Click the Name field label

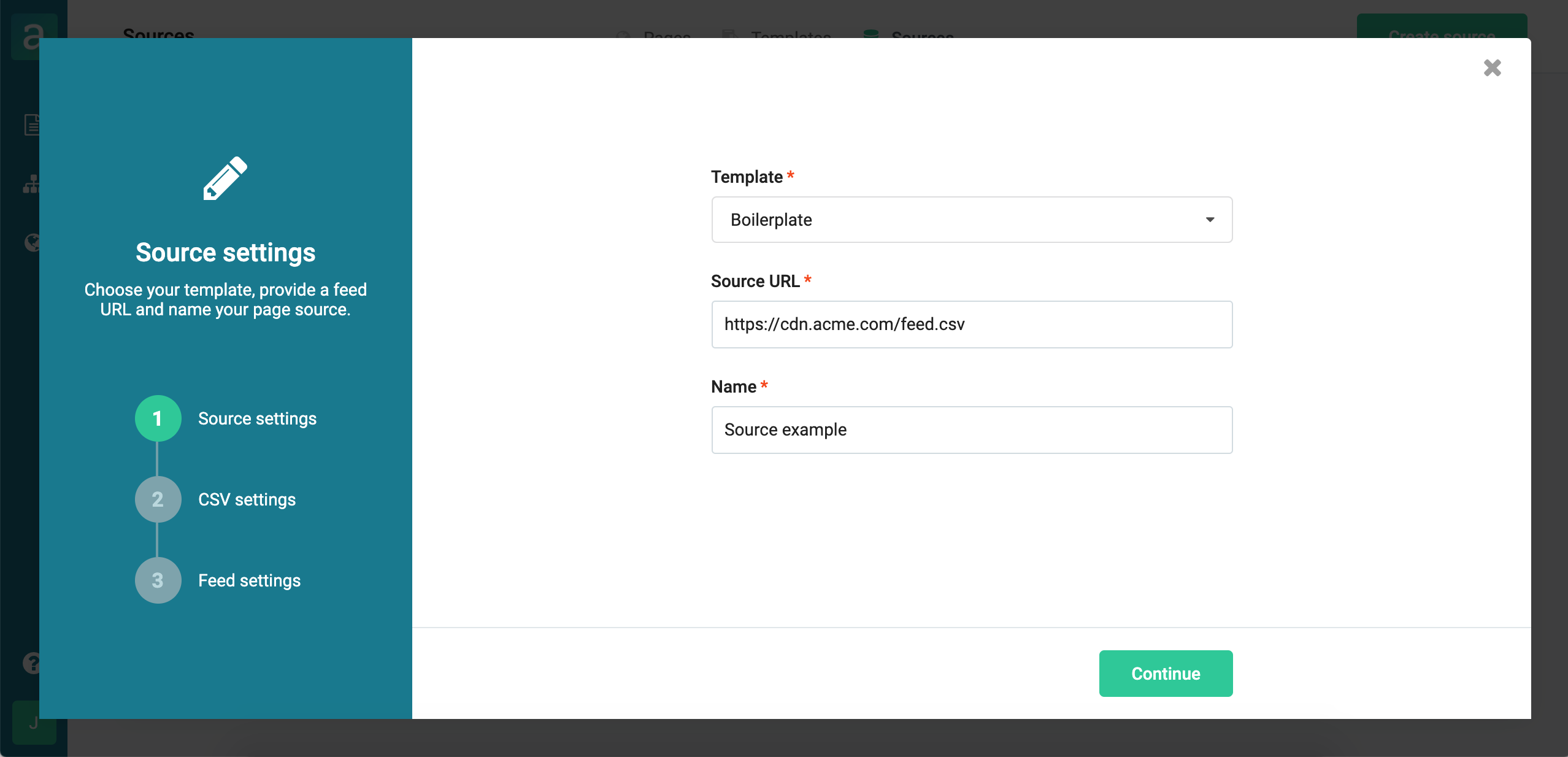click(733, 386)
